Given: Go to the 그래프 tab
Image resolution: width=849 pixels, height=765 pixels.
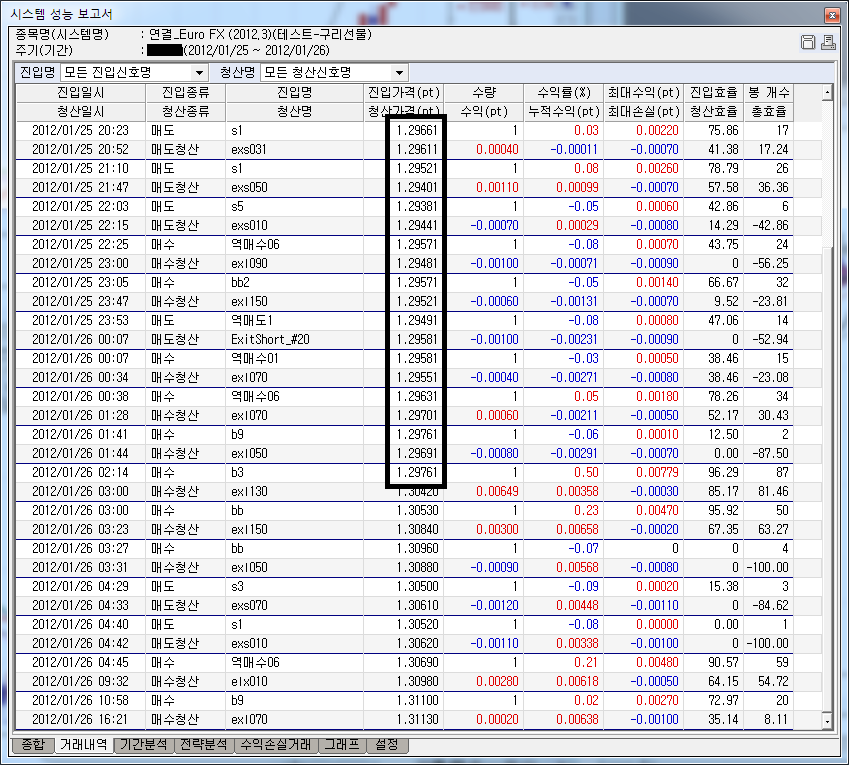Looking at the screenshot, I should click(x=338, y=745).
